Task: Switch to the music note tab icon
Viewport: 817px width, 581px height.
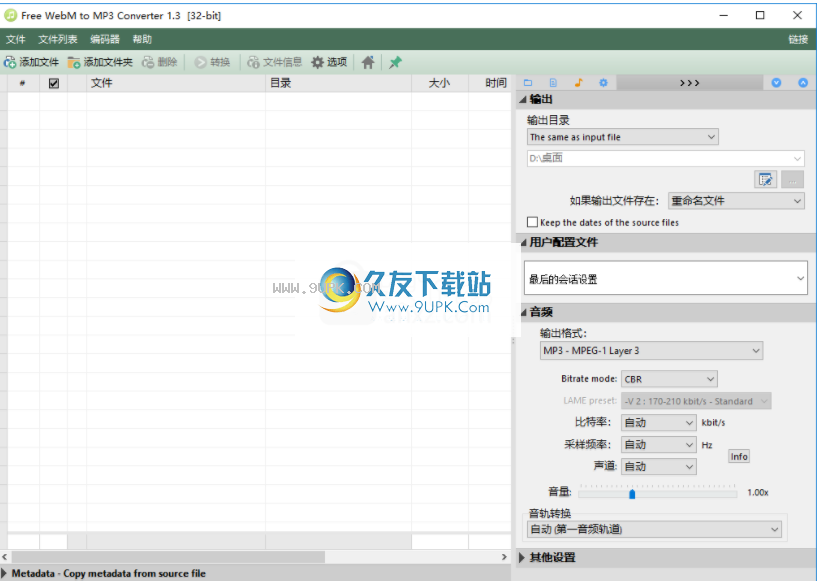Action: (x=578, y=83)
